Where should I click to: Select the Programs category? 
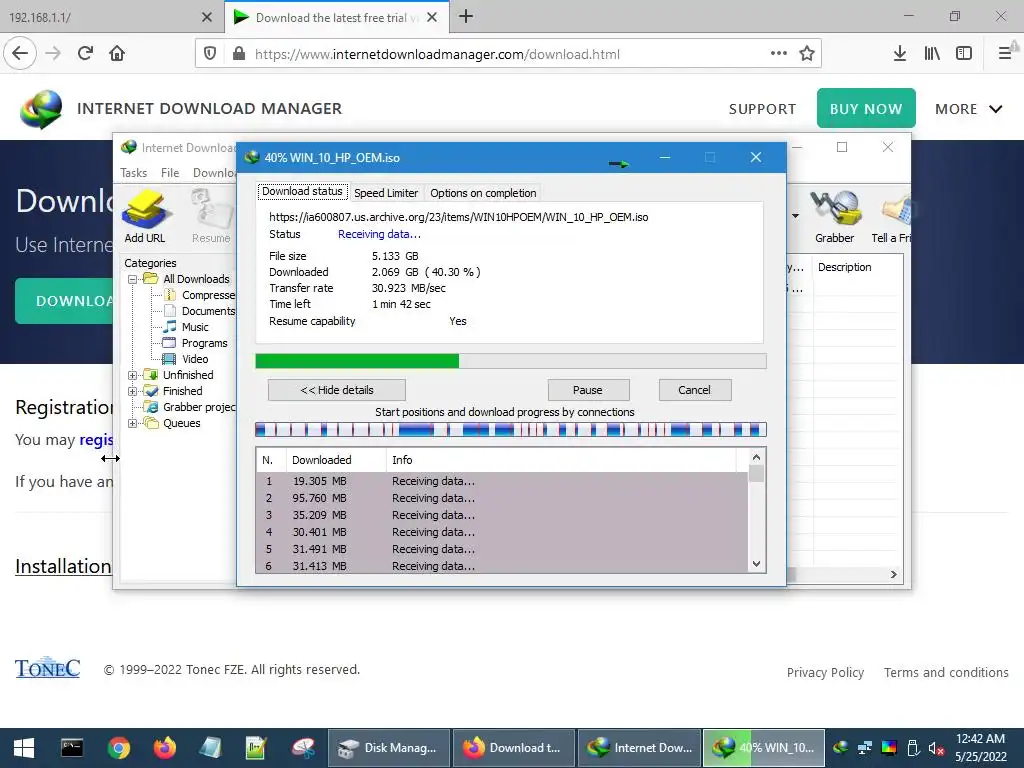[x=204, y=344]
